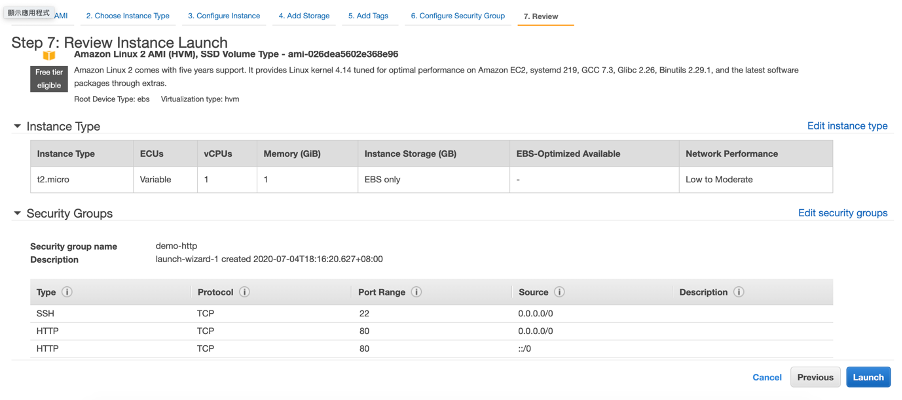
Task: Click the Previous button
Action: coord(815,377)
